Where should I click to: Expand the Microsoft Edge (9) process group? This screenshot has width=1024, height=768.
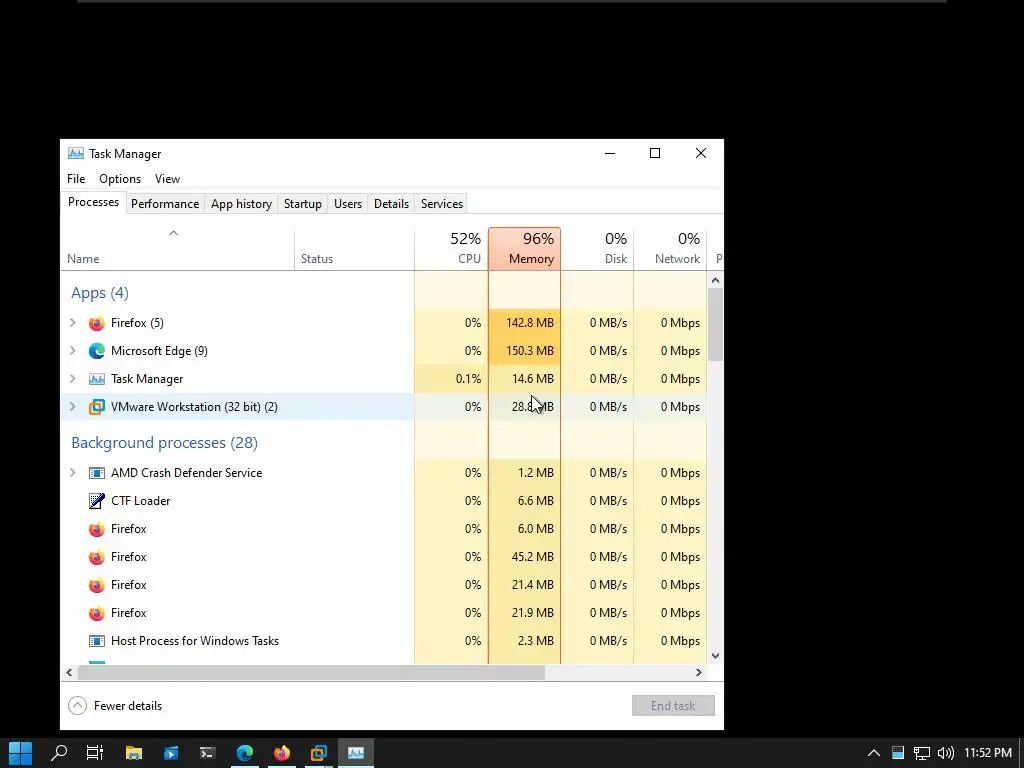click(72, 351)
